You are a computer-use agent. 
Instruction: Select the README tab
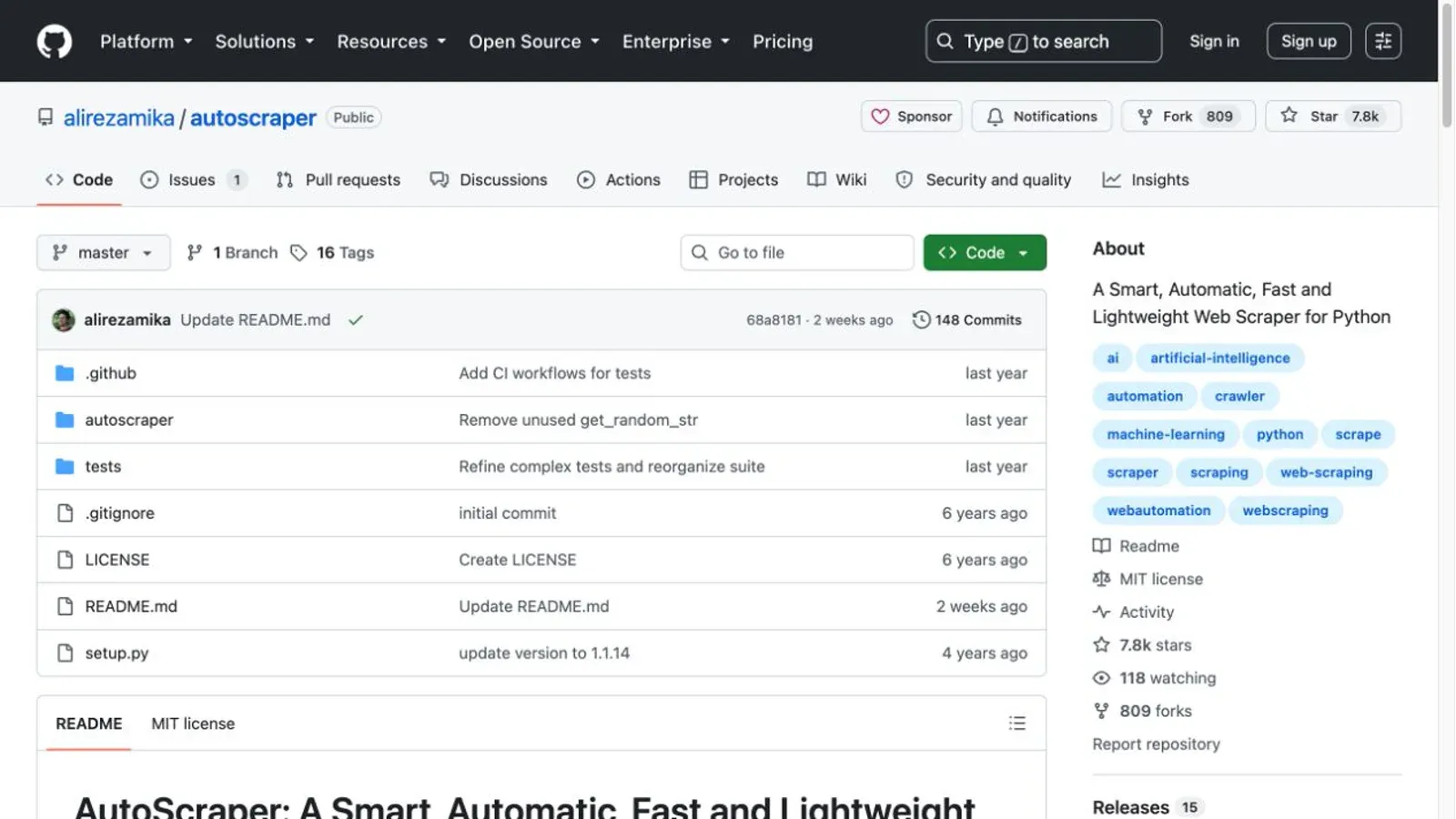[88, 724]
